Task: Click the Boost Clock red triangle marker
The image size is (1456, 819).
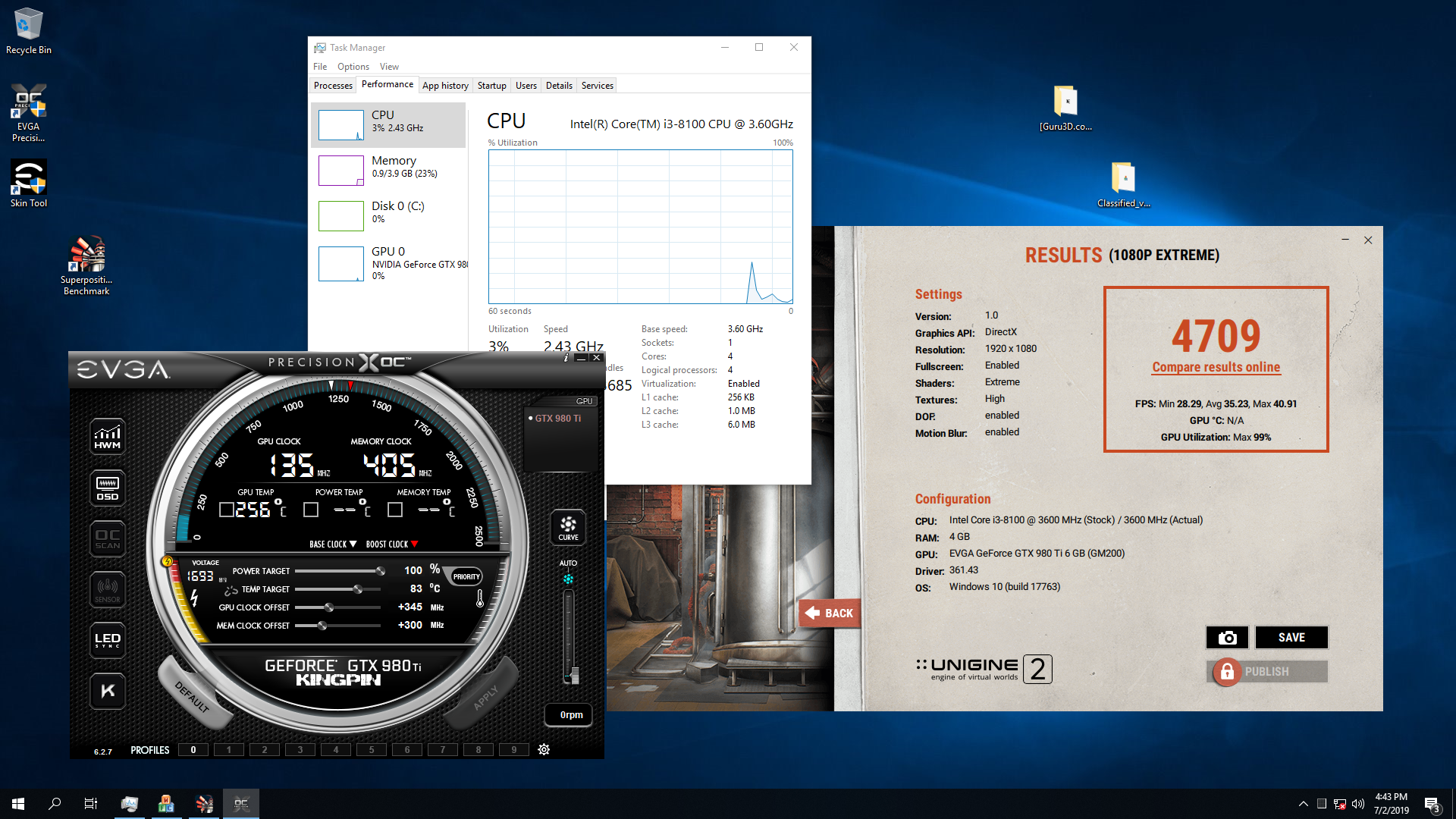Action: pos(415,544)
